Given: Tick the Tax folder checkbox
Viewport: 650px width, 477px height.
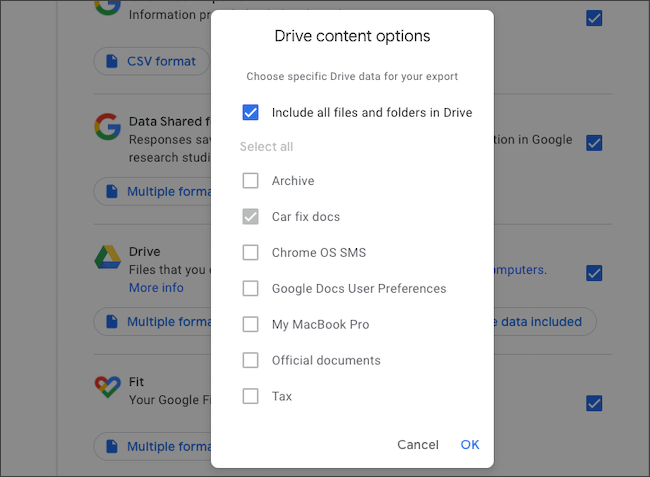Looking at the screenshot, I should (x=251, y=396).
